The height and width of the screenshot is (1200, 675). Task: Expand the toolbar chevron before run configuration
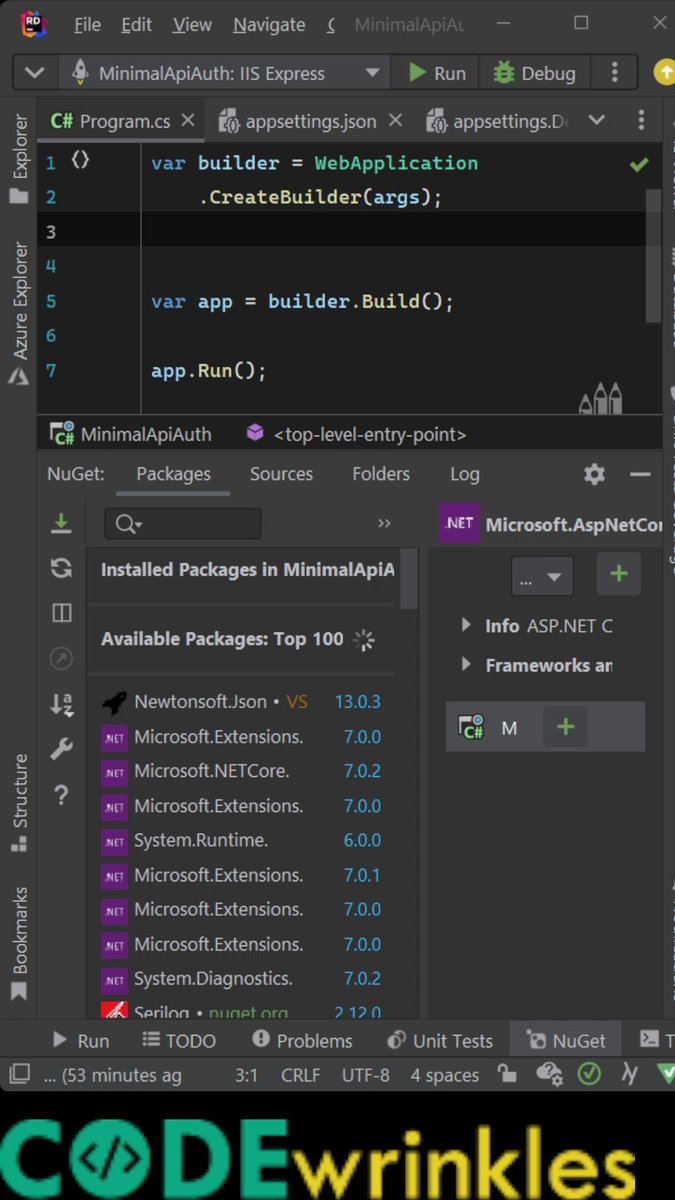[34, 73]
